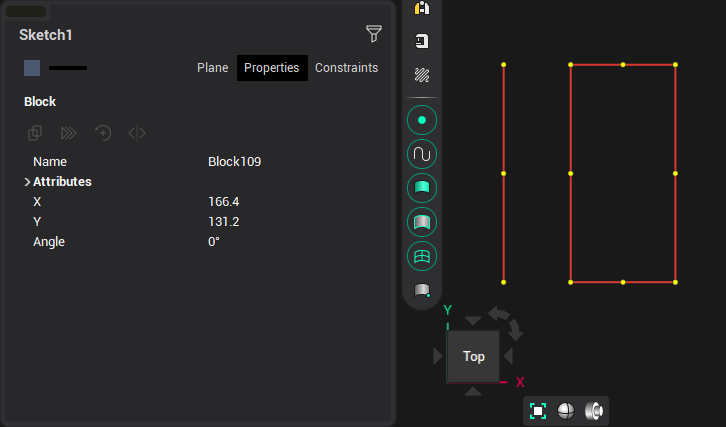Click the Top face of view cube
Screen dimensions: 726x427
pyautogui.click(x=473, y=356)
